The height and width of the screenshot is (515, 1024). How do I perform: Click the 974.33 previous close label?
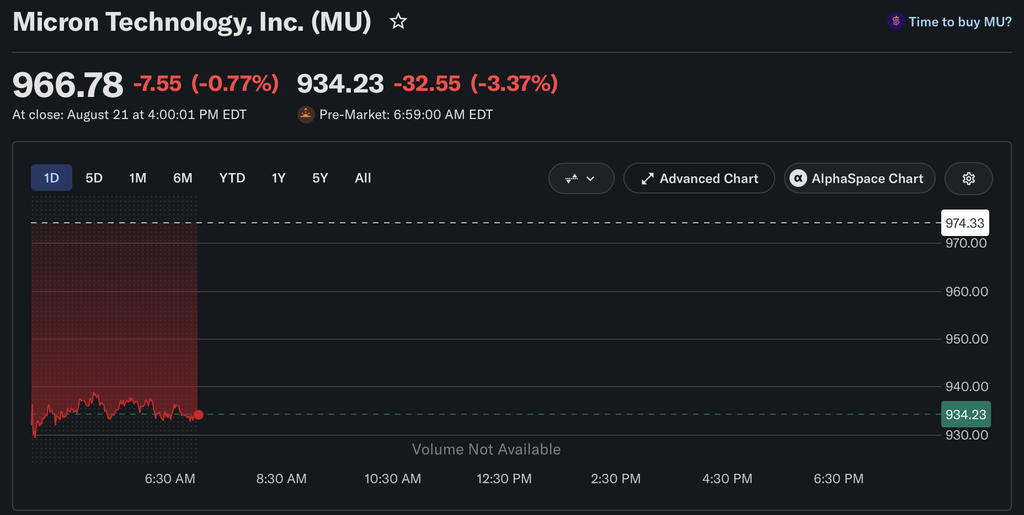(965, 223)
